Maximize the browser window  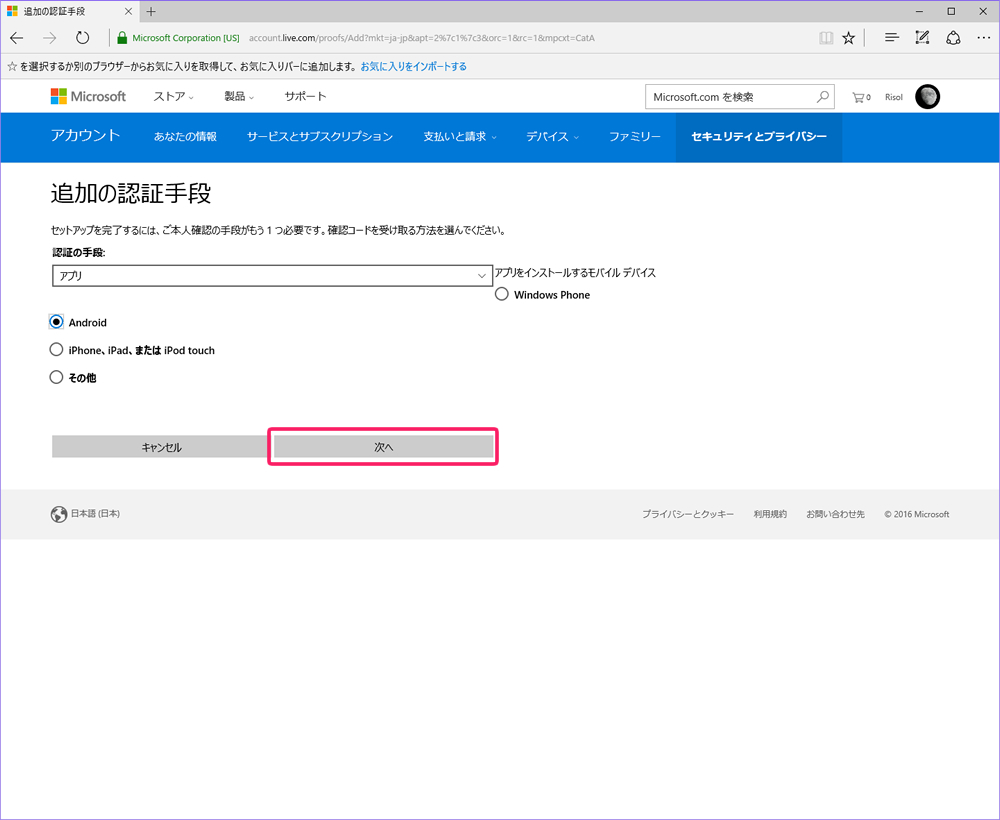click(951, 11)
